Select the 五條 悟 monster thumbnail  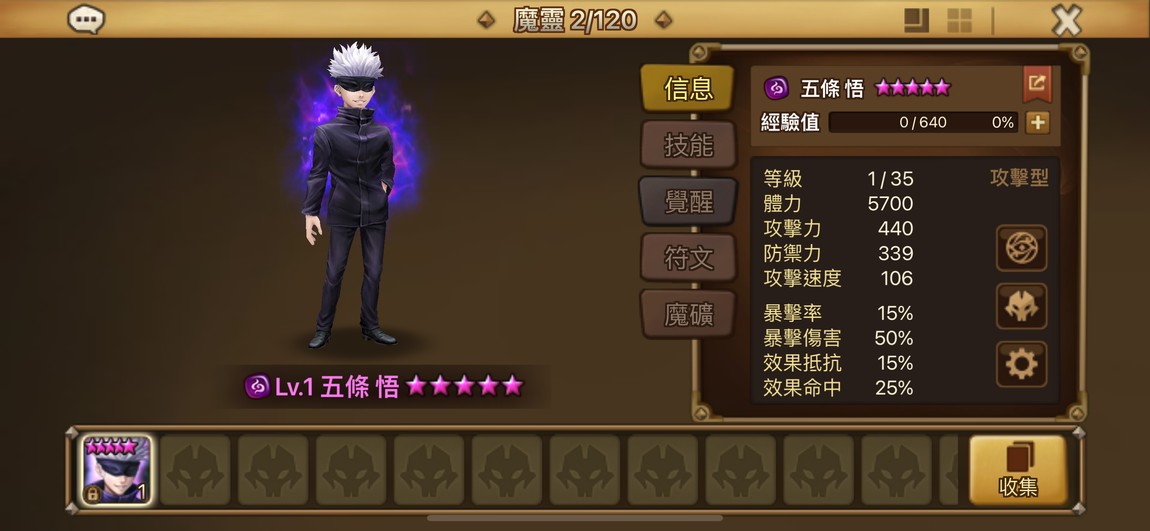[116, 470]
